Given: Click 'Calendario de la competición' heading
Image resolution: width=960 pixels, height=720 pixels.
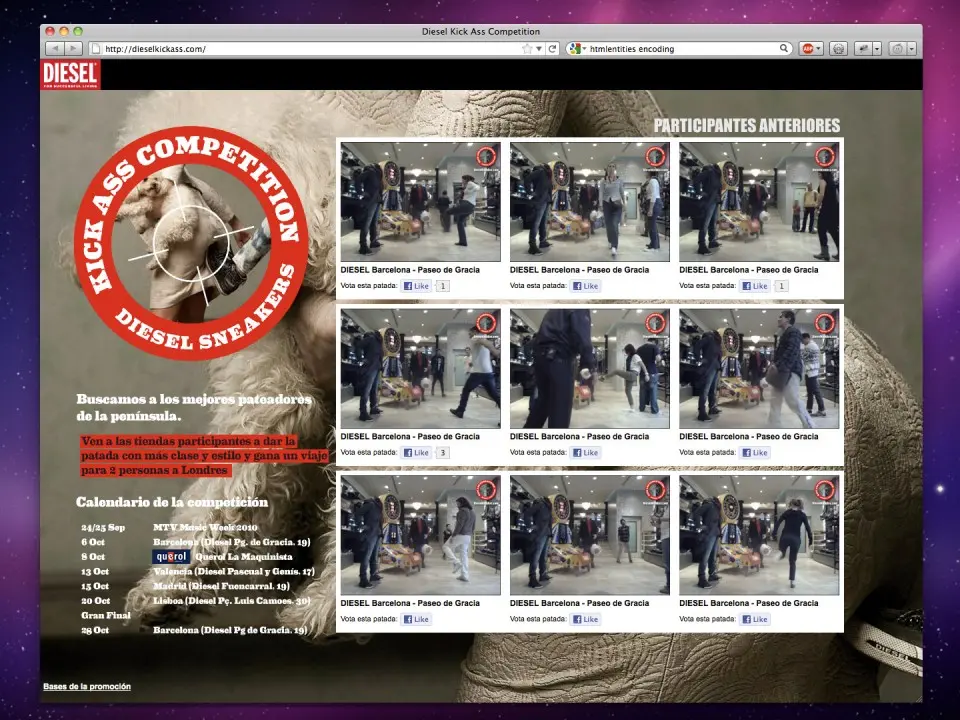Looking at the screenshot, I should click(172, 502).
